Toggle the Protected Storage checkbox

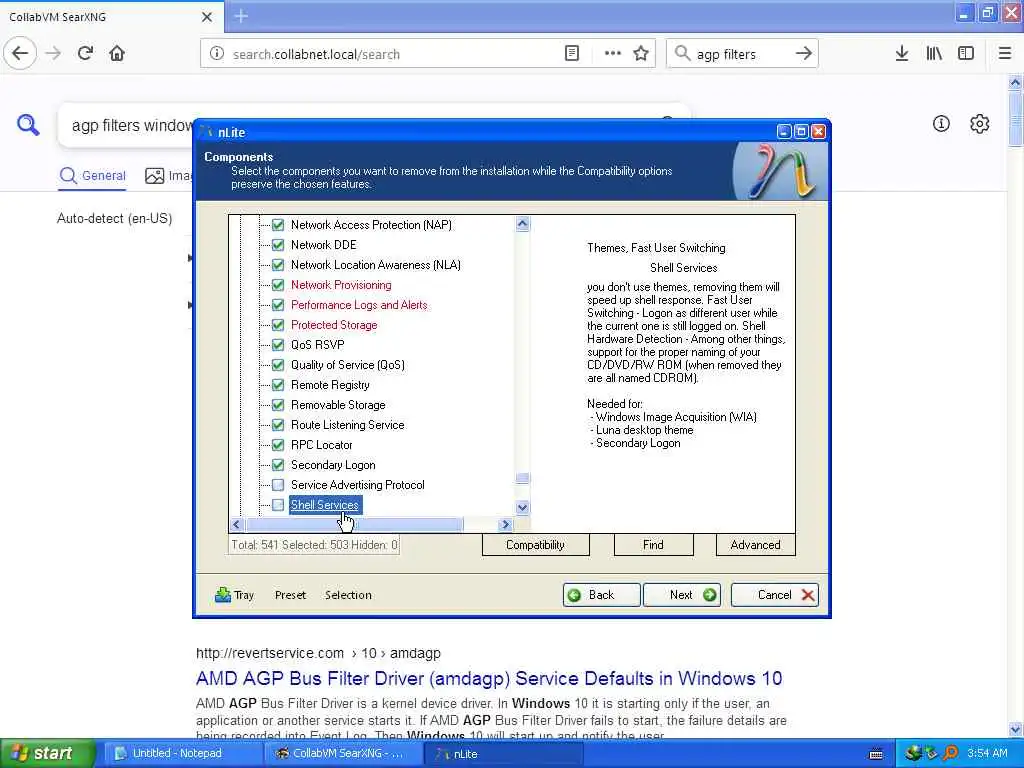[278, 325]
